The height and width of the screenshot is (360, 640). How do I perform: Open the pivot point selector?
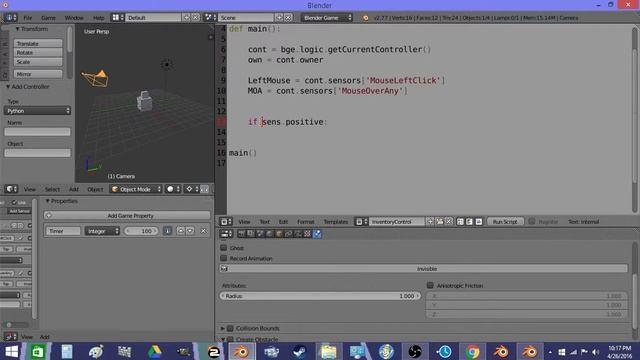(192, 189)
